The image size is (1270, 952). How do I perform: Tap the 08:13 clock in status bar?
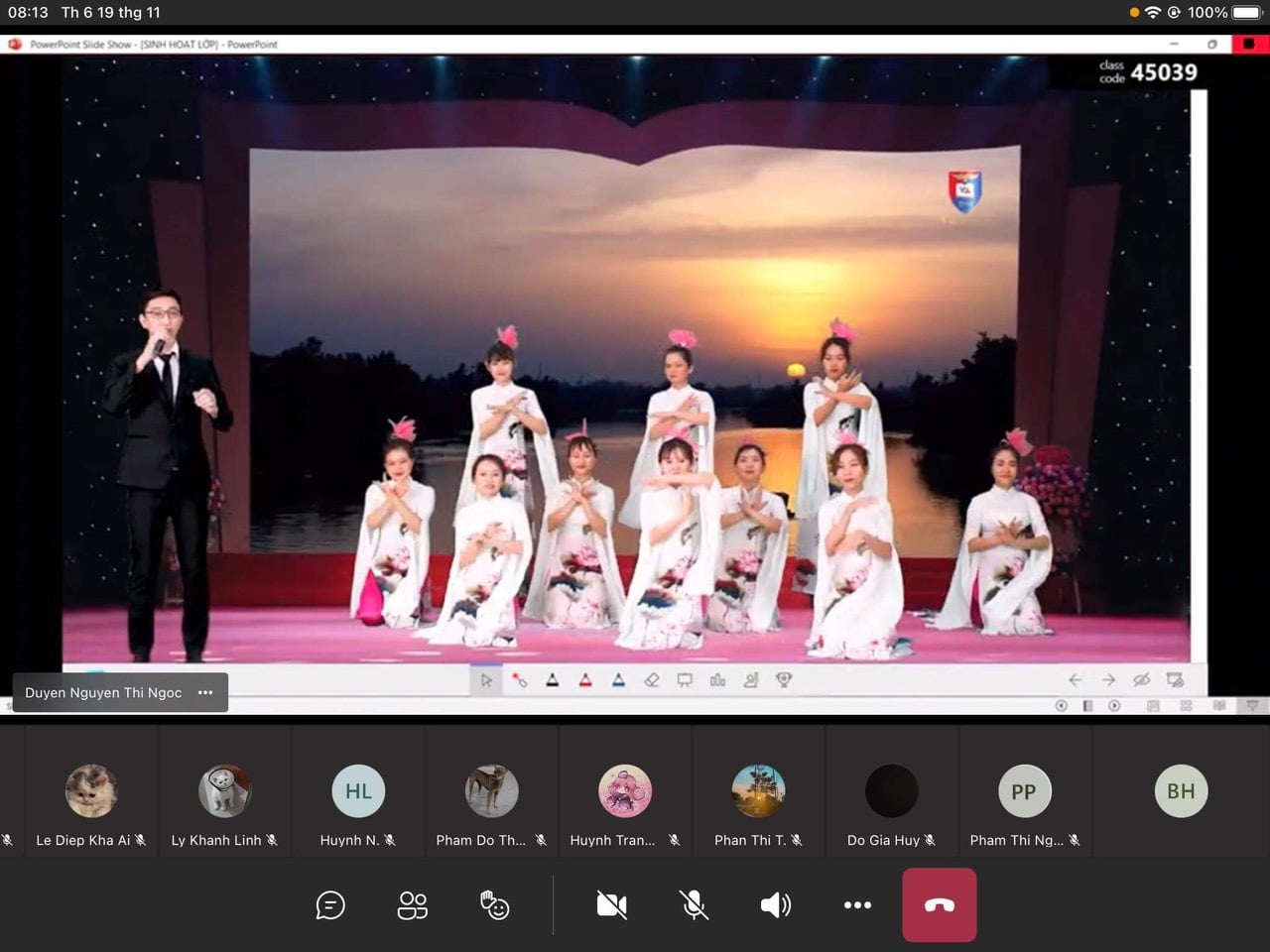coord(28,13)
